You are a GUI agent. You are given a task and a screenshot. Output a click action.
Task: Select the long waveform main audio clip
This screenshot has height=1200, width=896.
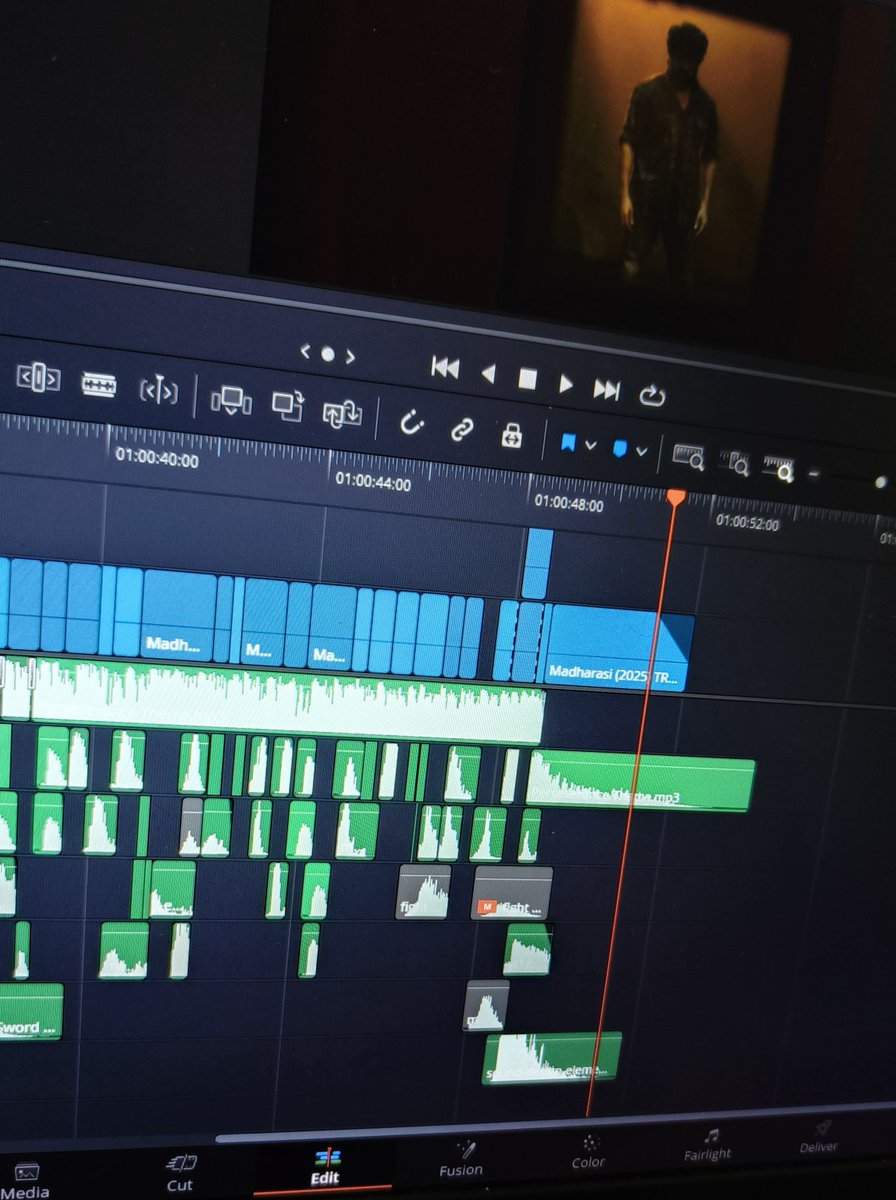[287, 700]
